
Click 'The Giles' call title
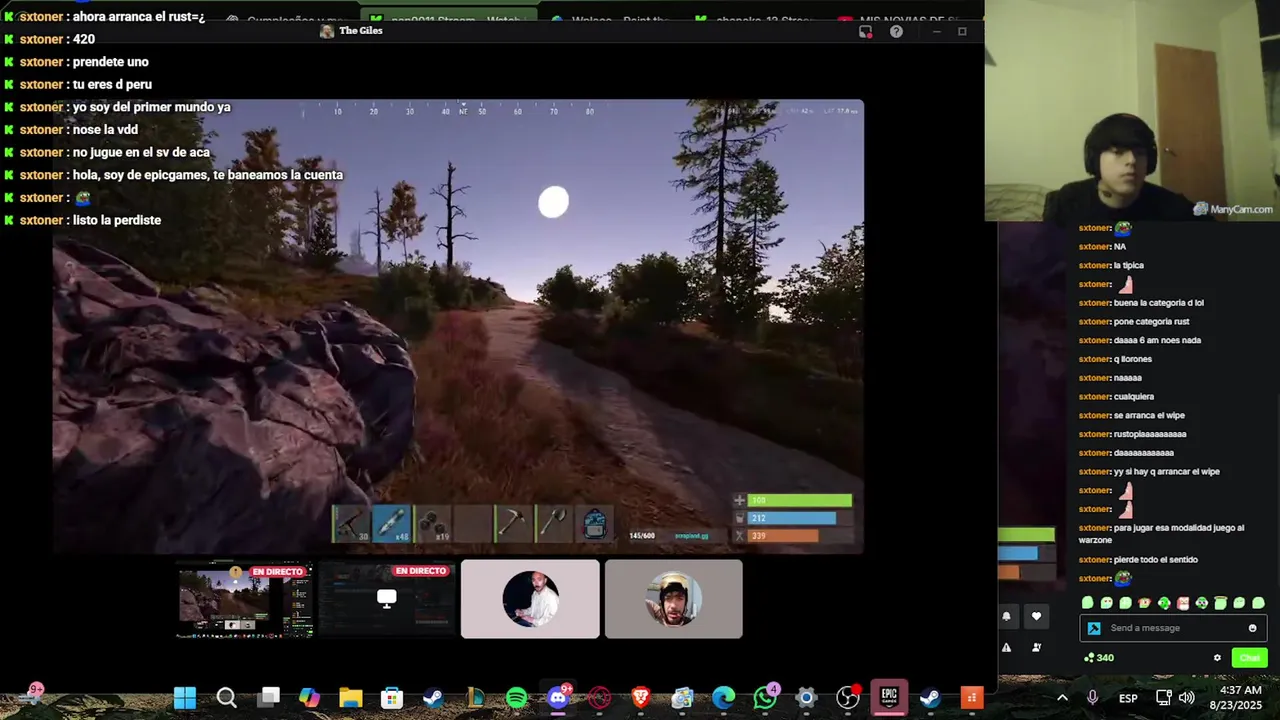point(361,31)
